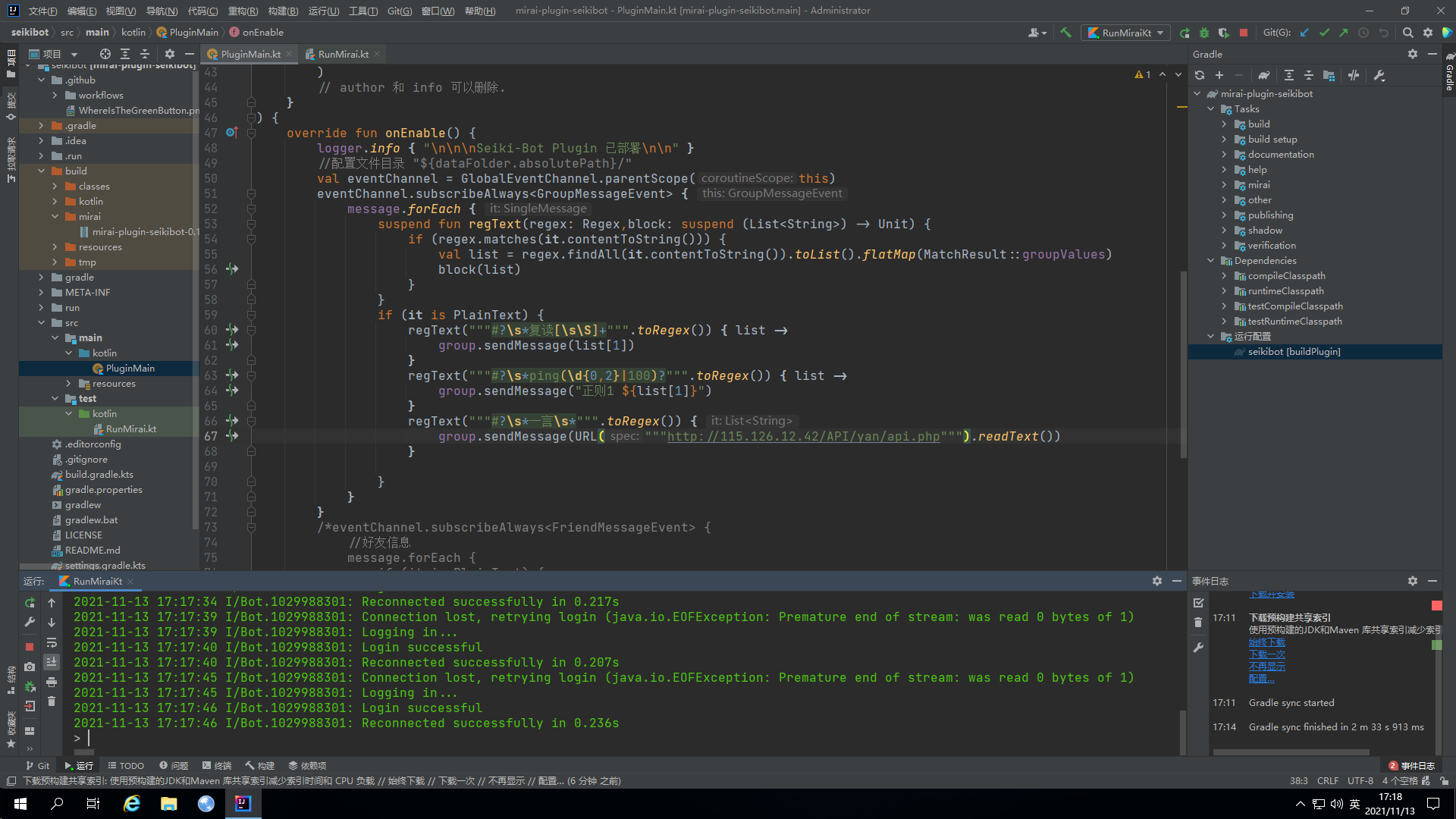
Task: Click the Gradle elephant execute-task icon
Action: (x=1263, y=75)
